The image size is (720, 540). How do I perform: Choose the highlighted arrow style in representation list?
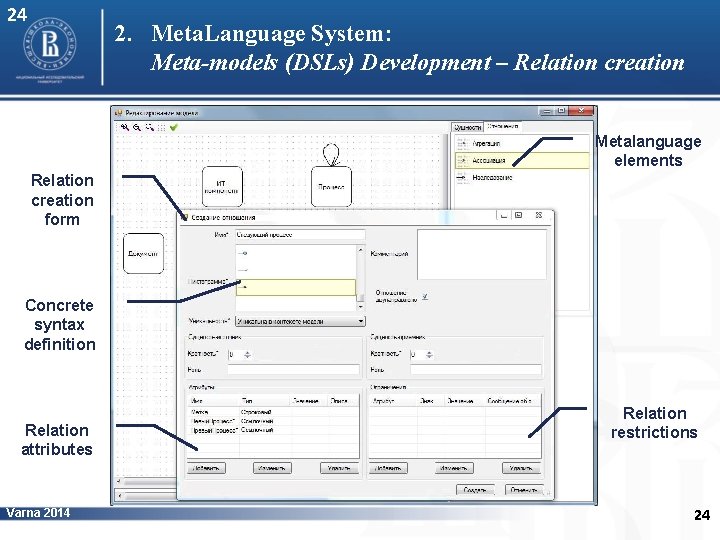click(296, 287)
